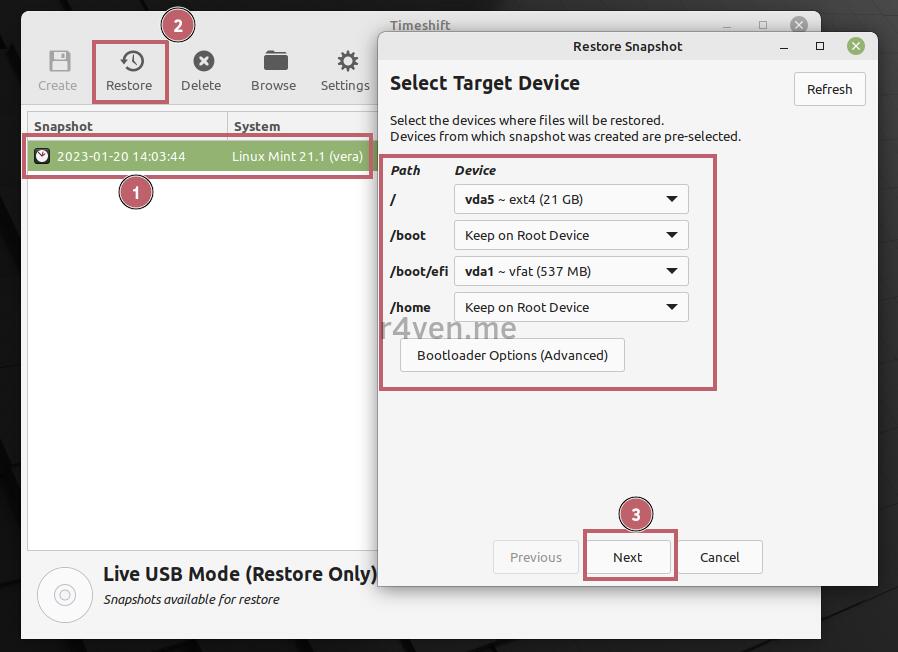Open the Browse folder icon
Image resolution: width=898 pixels, height=652 pixels.
(x=274, y=62)
